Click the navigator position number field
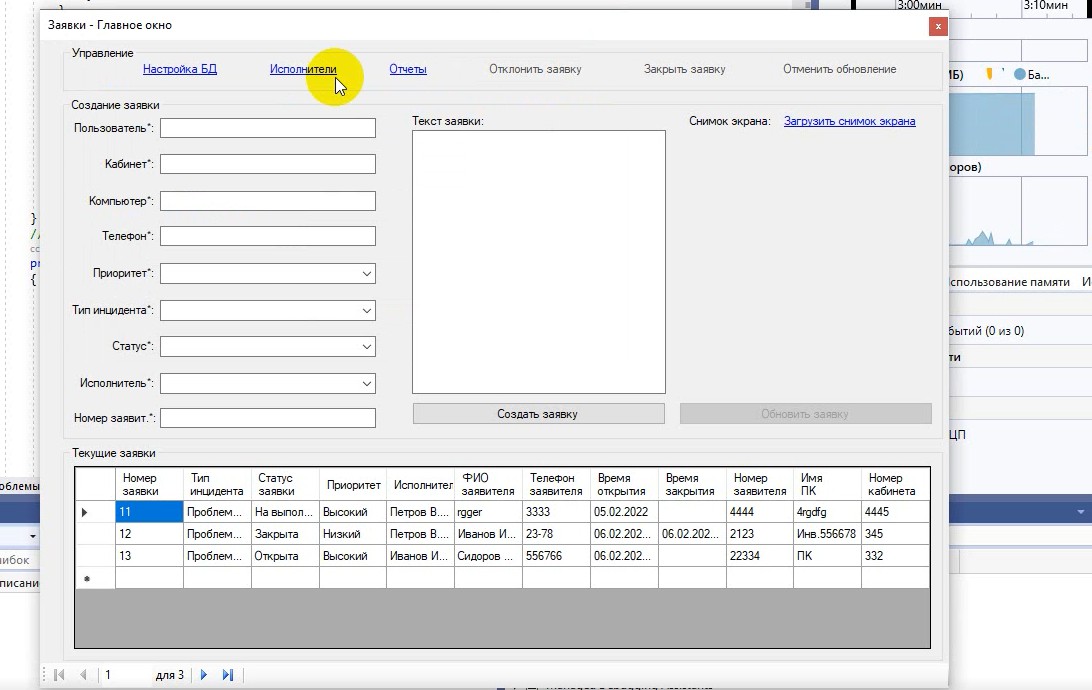 click(125, 675)
